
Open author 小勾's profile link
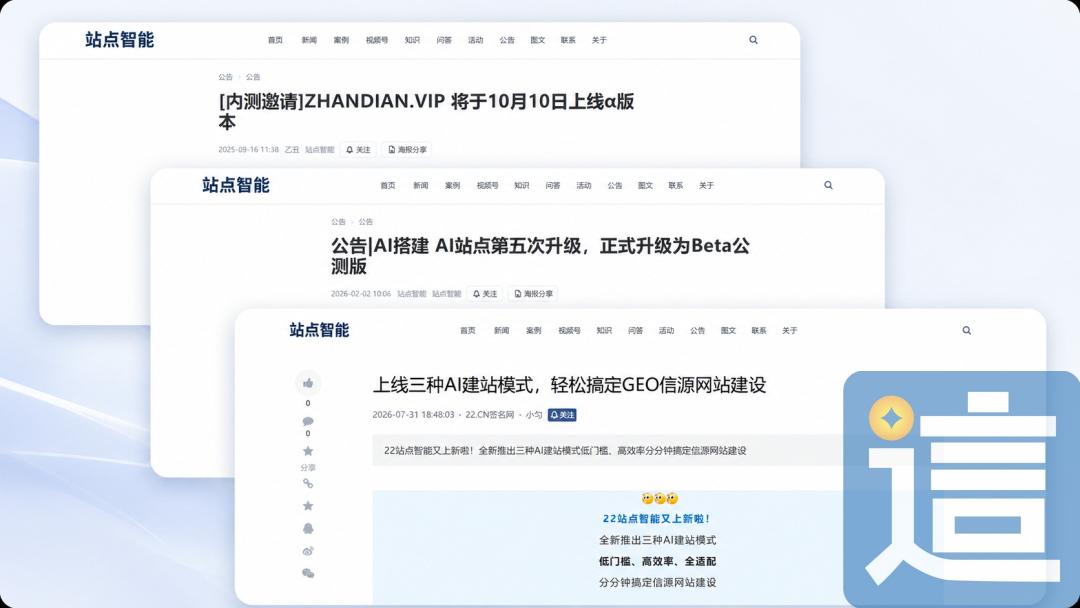coord(534,415)
